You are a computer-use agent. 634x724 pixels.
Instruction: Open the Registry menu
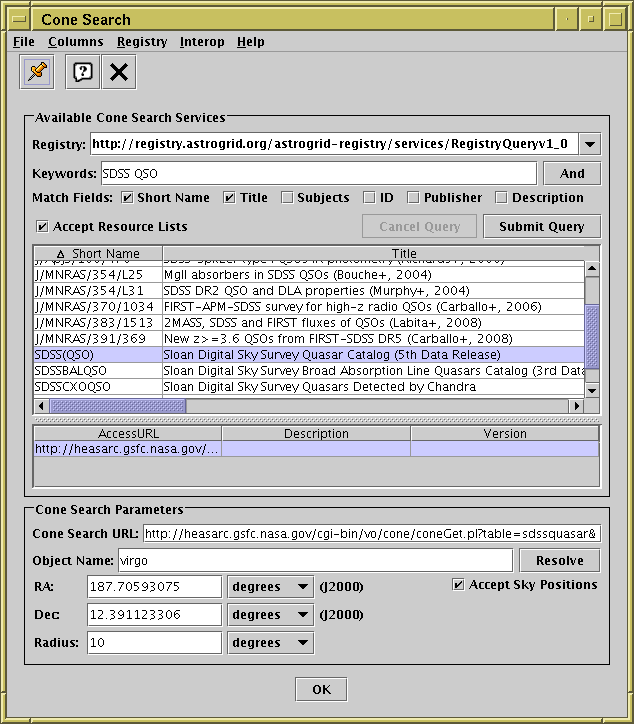tap(142, 42)
